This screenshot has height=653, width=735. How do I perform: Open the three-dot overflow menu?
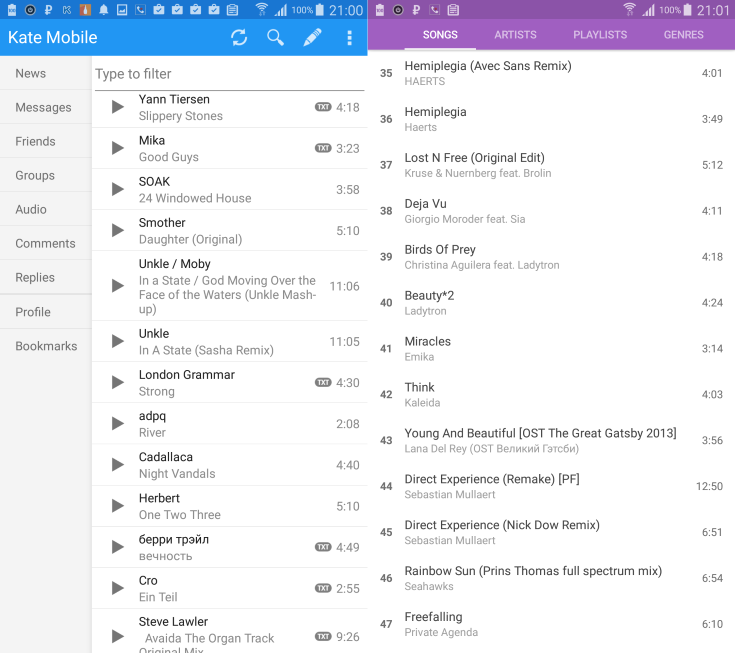point(349,38)
